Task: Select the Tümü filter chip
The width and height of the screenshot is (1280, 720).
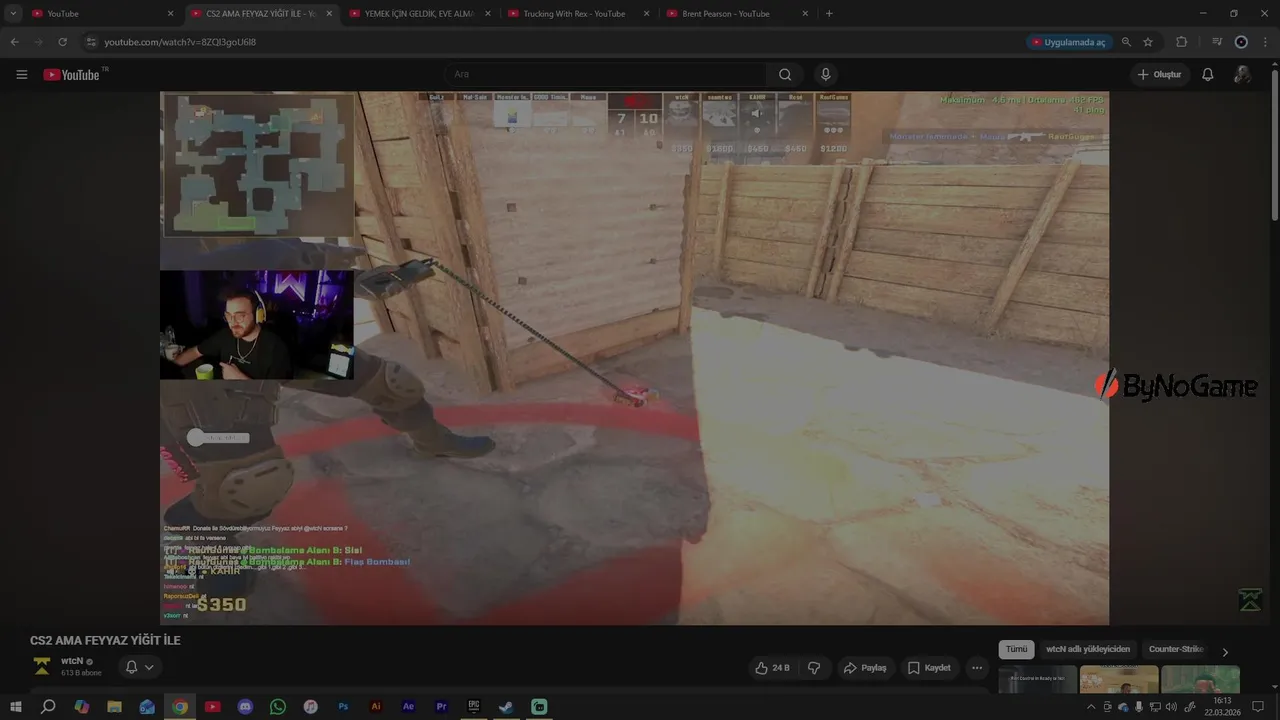Action: point(1016,649)
